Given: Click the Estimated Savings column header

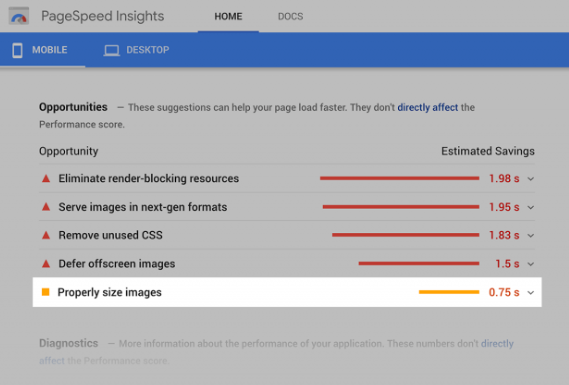Looking at the screenshot, I should click(488, 151).
